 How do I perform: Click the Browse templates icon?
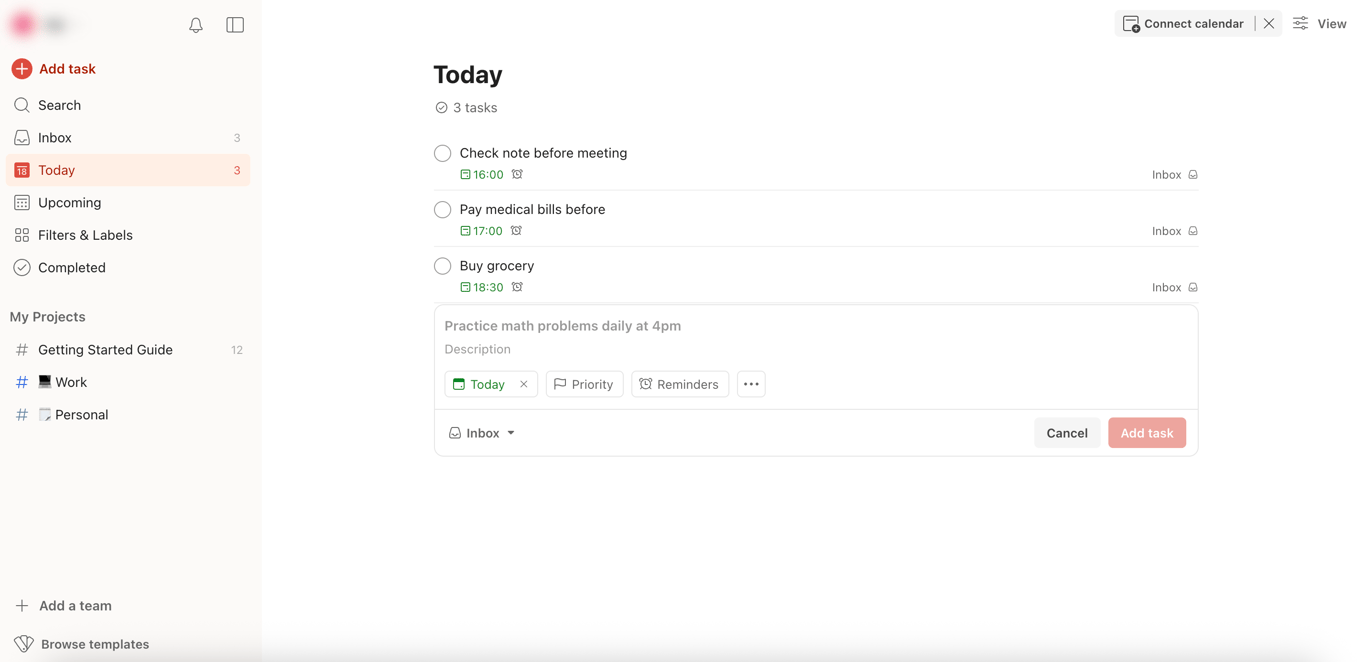(24, 644)
